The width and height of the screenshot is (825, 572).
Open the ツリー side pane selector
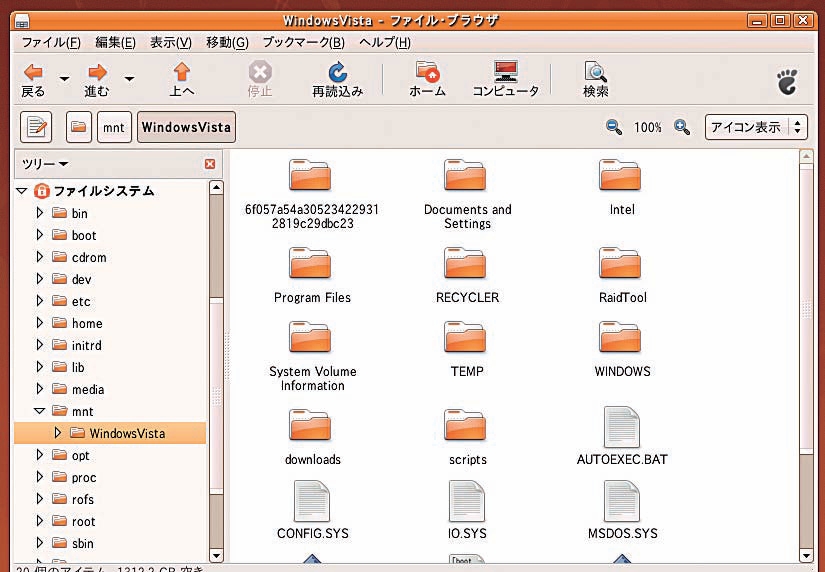45,164
